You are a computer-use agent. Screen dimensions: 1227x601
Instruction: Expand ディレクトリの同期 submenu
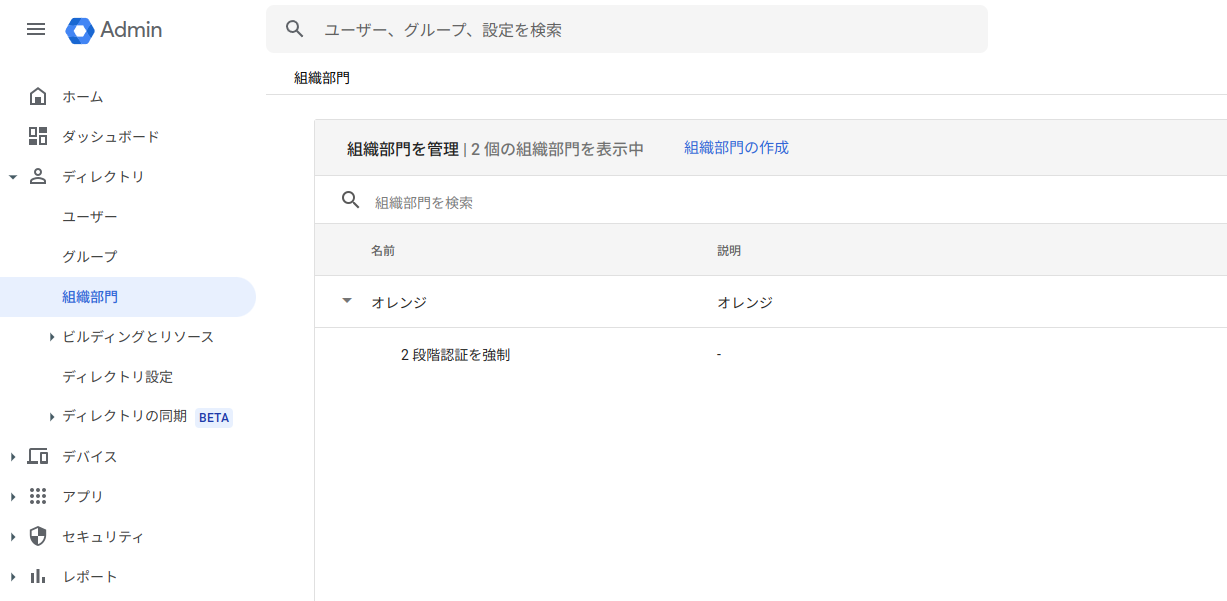51,417
